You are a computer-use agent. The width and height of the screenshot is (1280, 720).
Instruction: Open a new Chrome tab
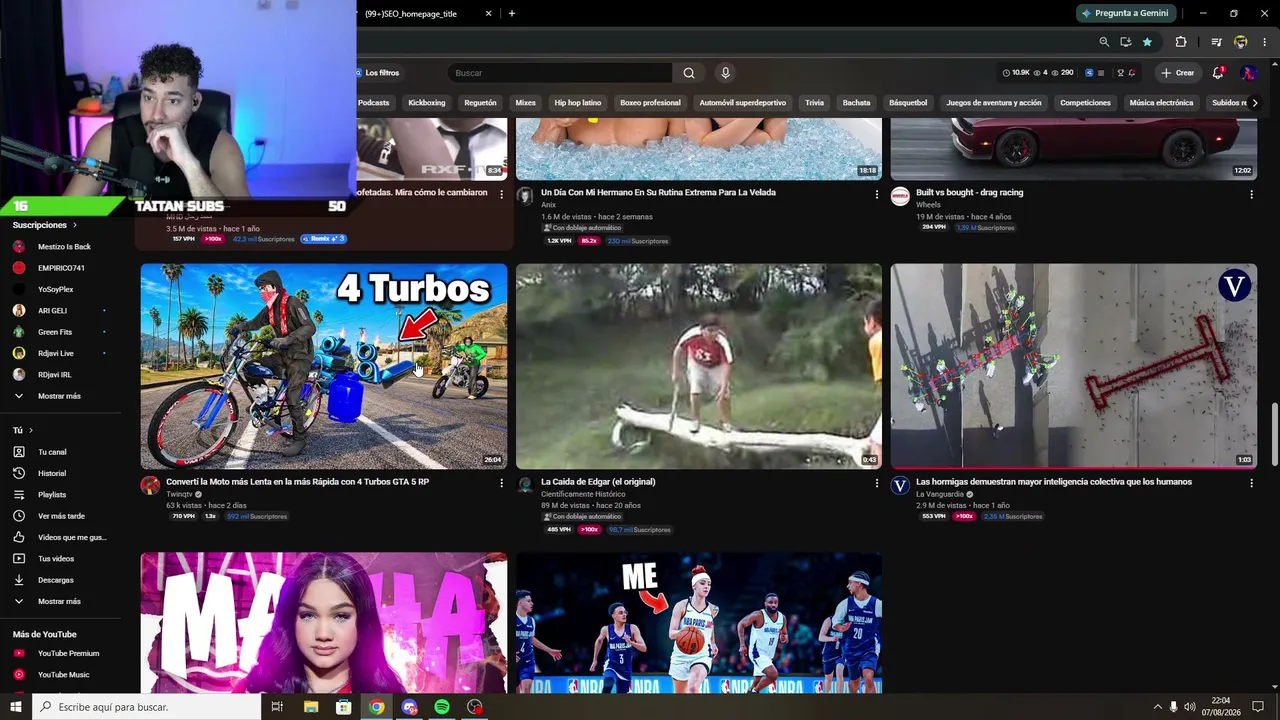[512, 13]
